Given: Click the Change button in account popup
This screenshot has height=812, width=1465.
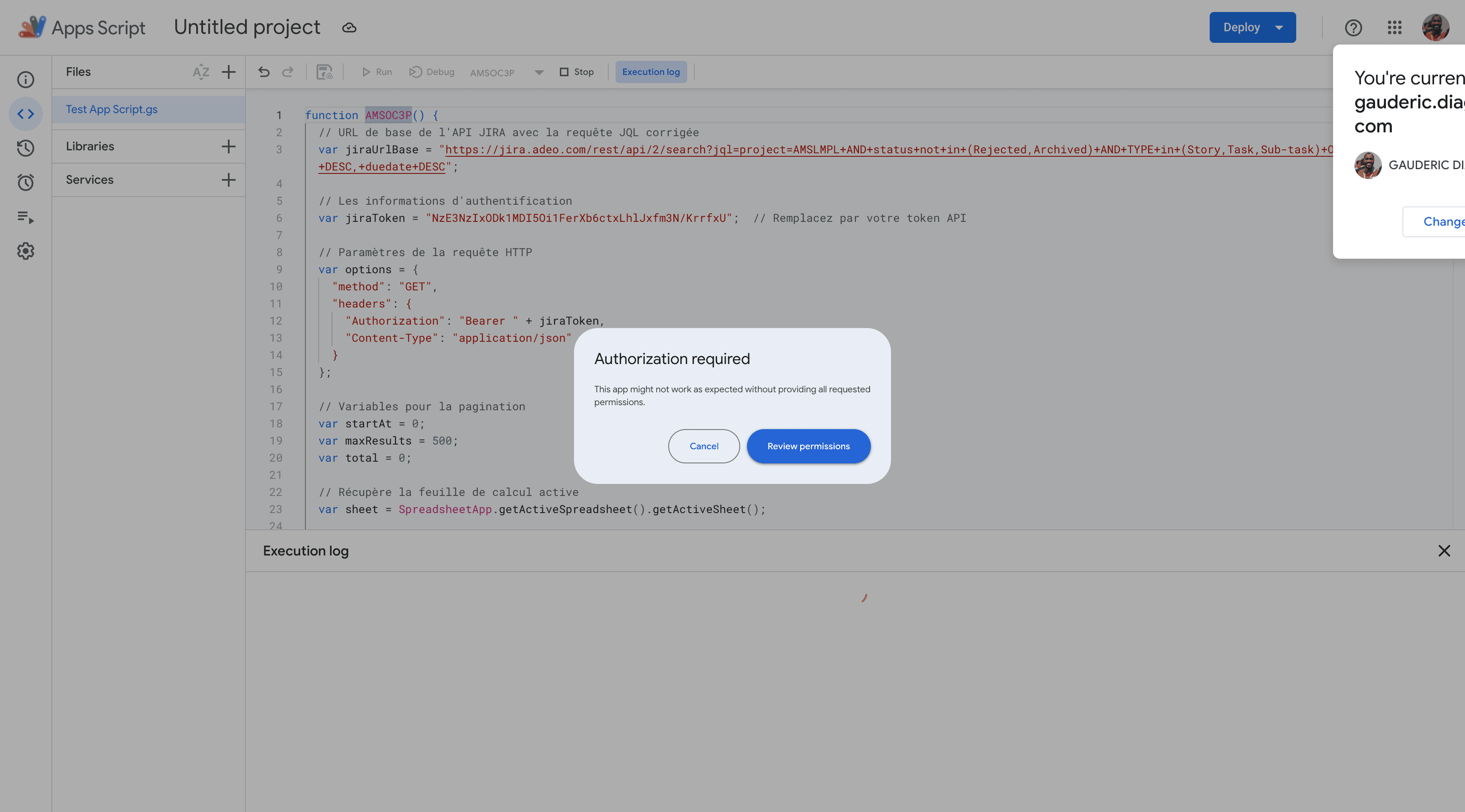Looking at the screenshot, I should click(x=1434, y=222).
